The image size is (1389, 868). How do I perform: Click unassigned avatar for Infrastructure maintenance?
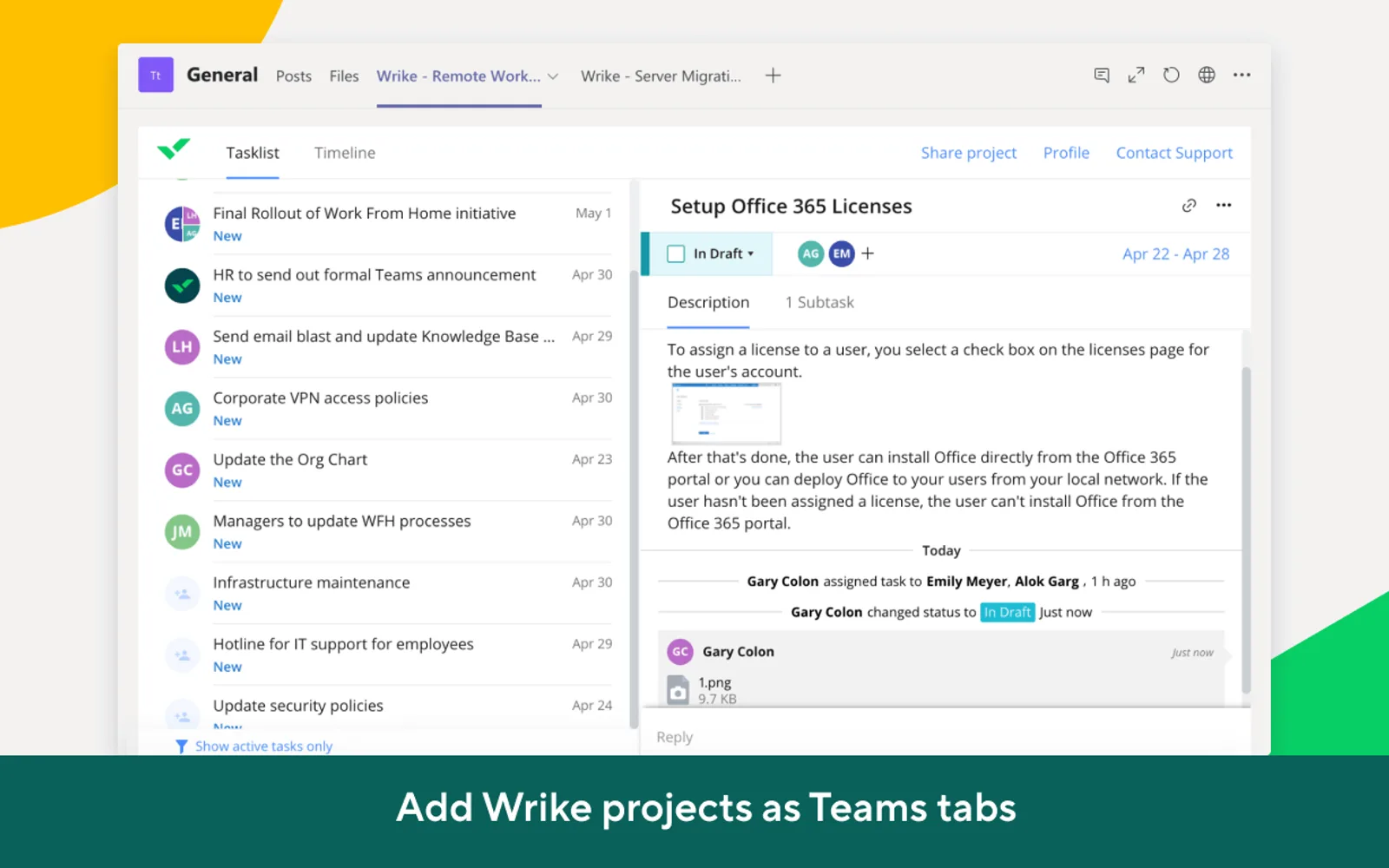(182, 594)
